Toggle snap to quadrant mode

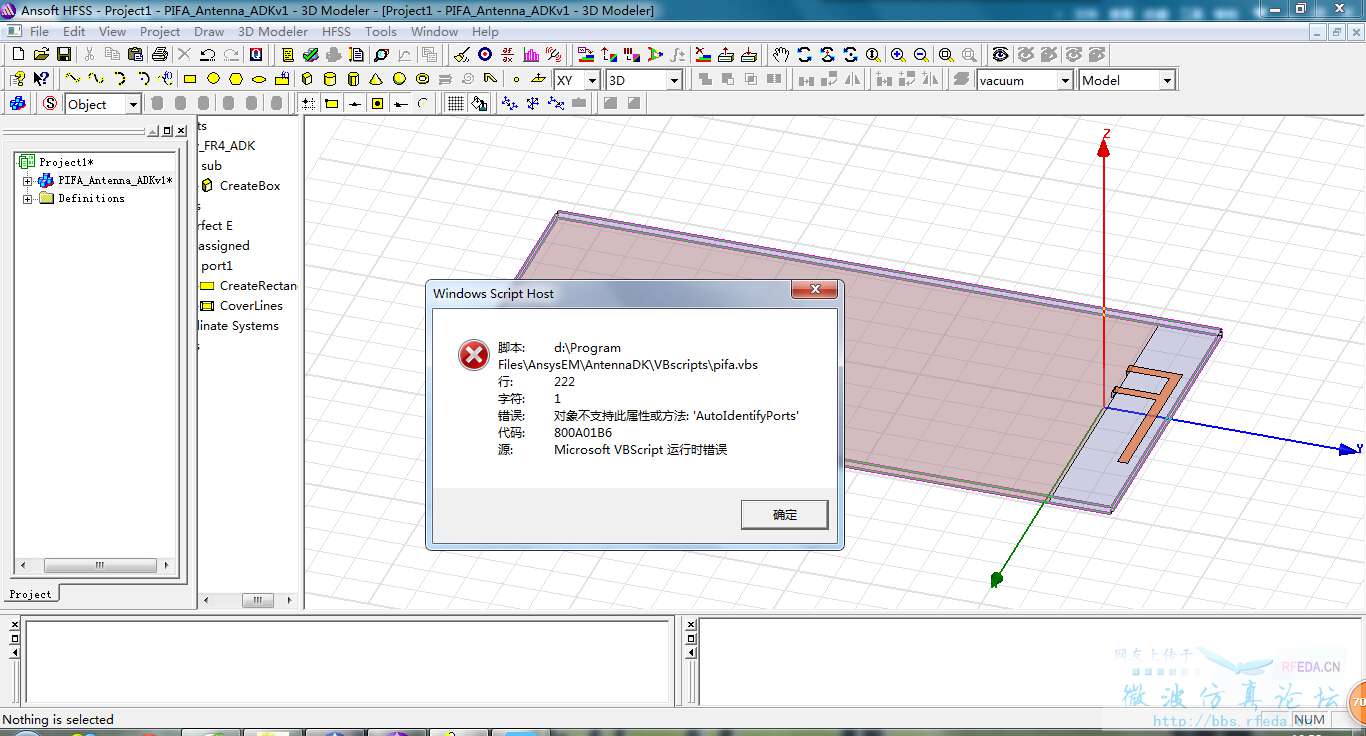tap(400, 103)
